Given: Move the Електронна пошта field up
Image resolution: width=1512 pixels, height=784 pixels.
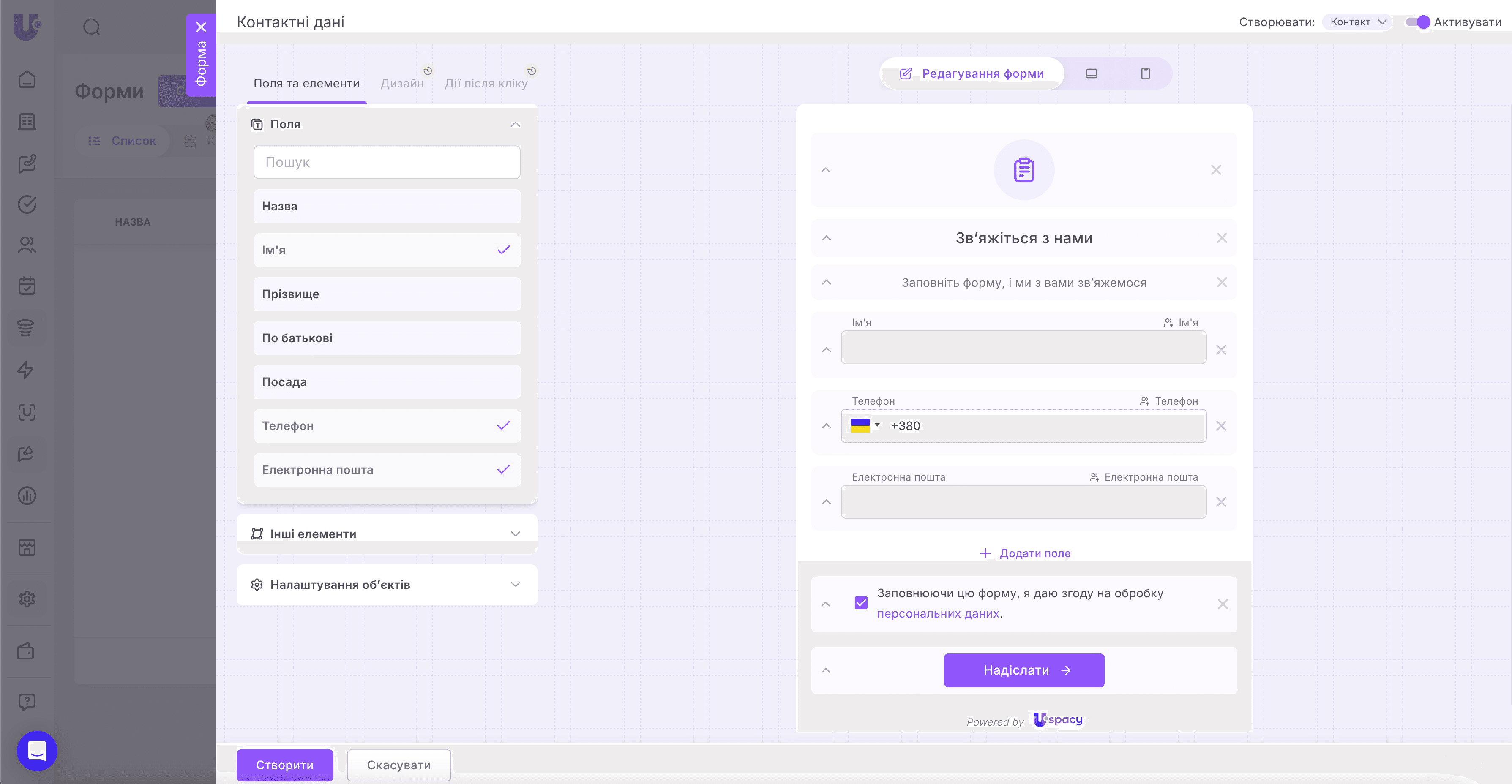Looking at the screenshot, I should [x=827, y=502].
